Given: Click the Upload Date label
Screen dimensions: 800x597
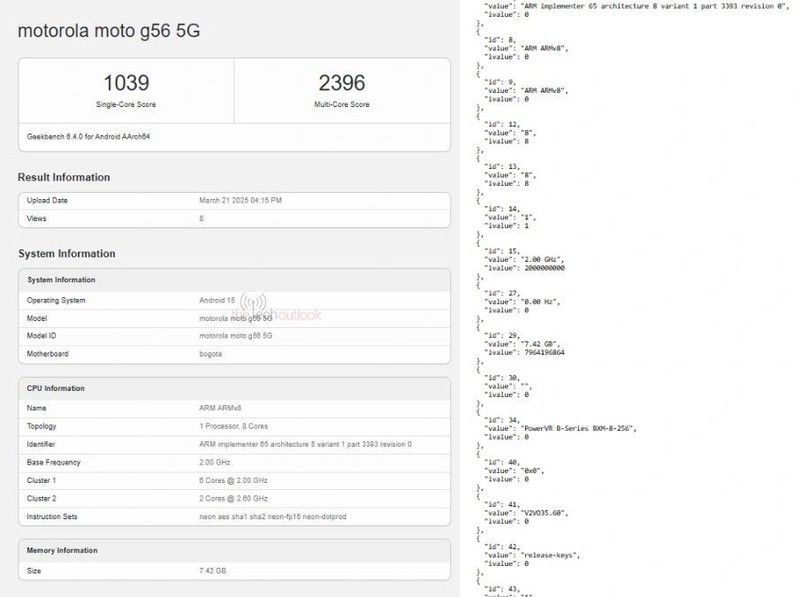Looking at the screenshot, I should click(x=47, y=200).
